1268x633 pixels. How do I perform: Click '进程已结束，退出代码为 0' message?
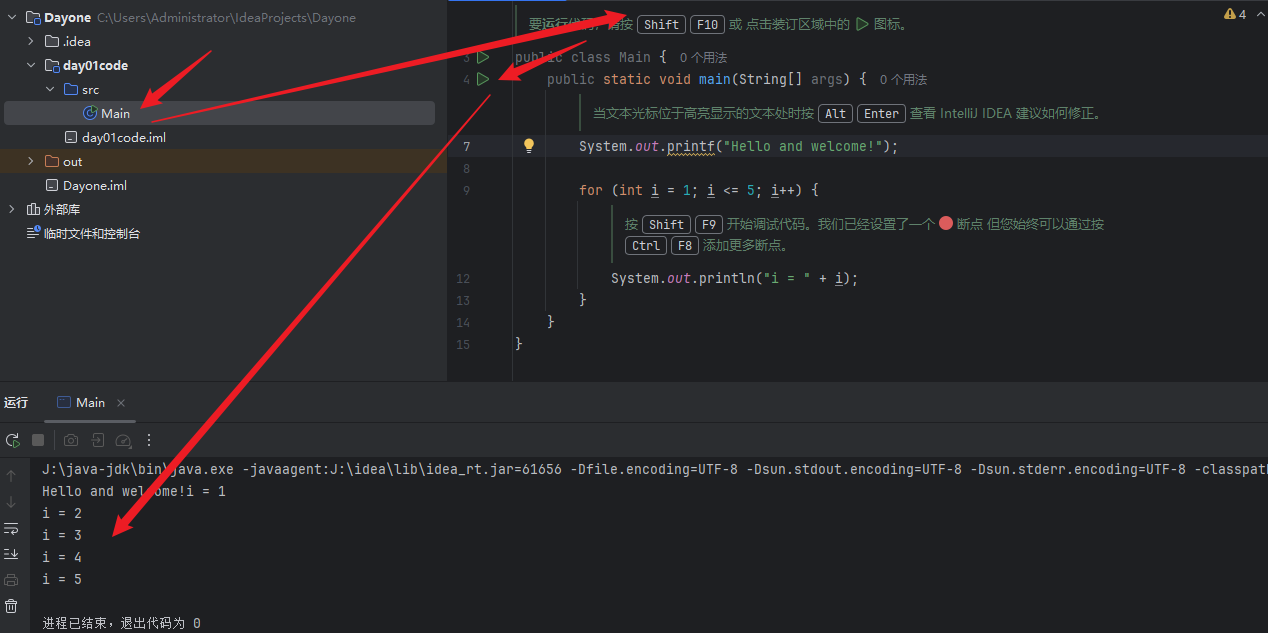pyautogui.click(x=121, y=623)
